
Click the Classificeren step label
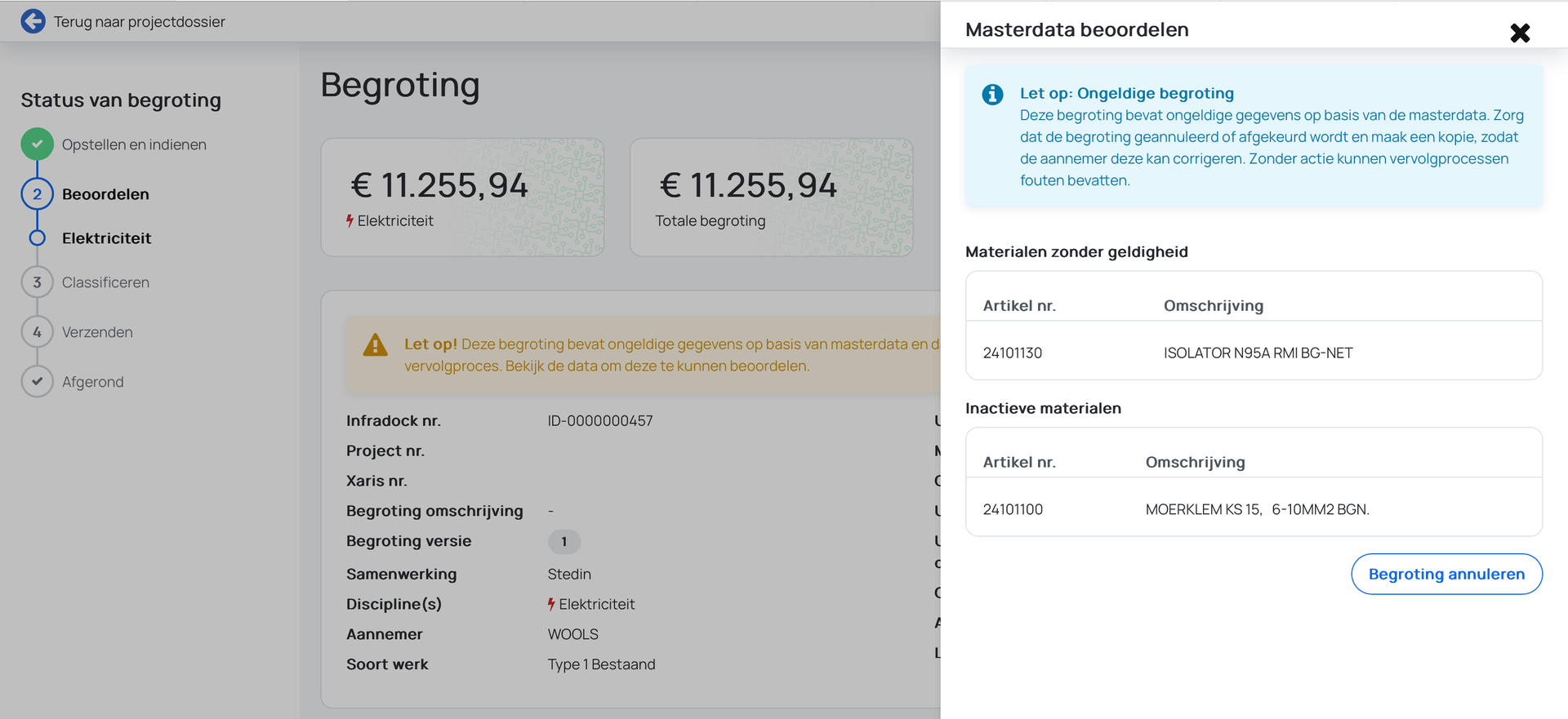(x=105, y=282)
